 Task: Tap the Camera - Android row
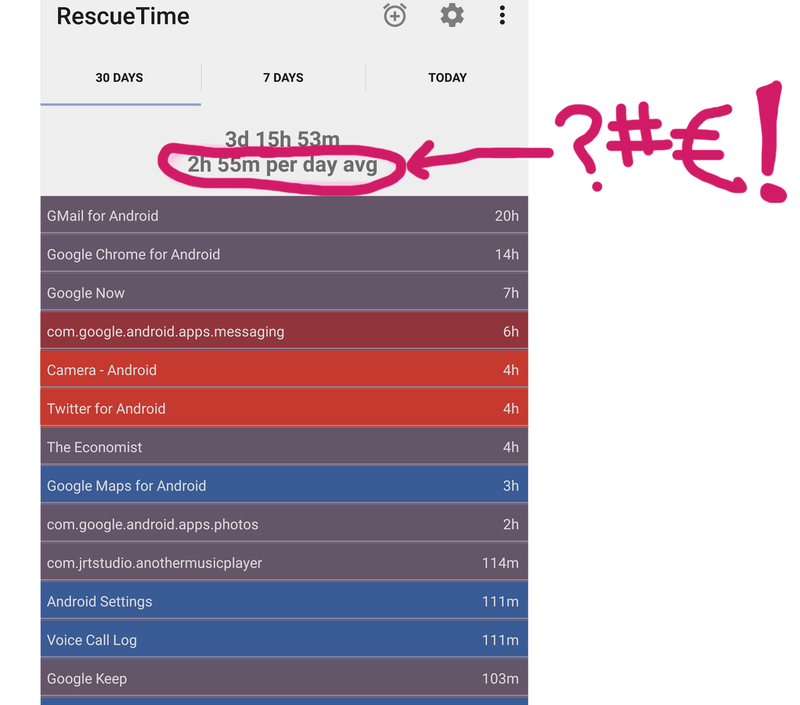(283, 370)
